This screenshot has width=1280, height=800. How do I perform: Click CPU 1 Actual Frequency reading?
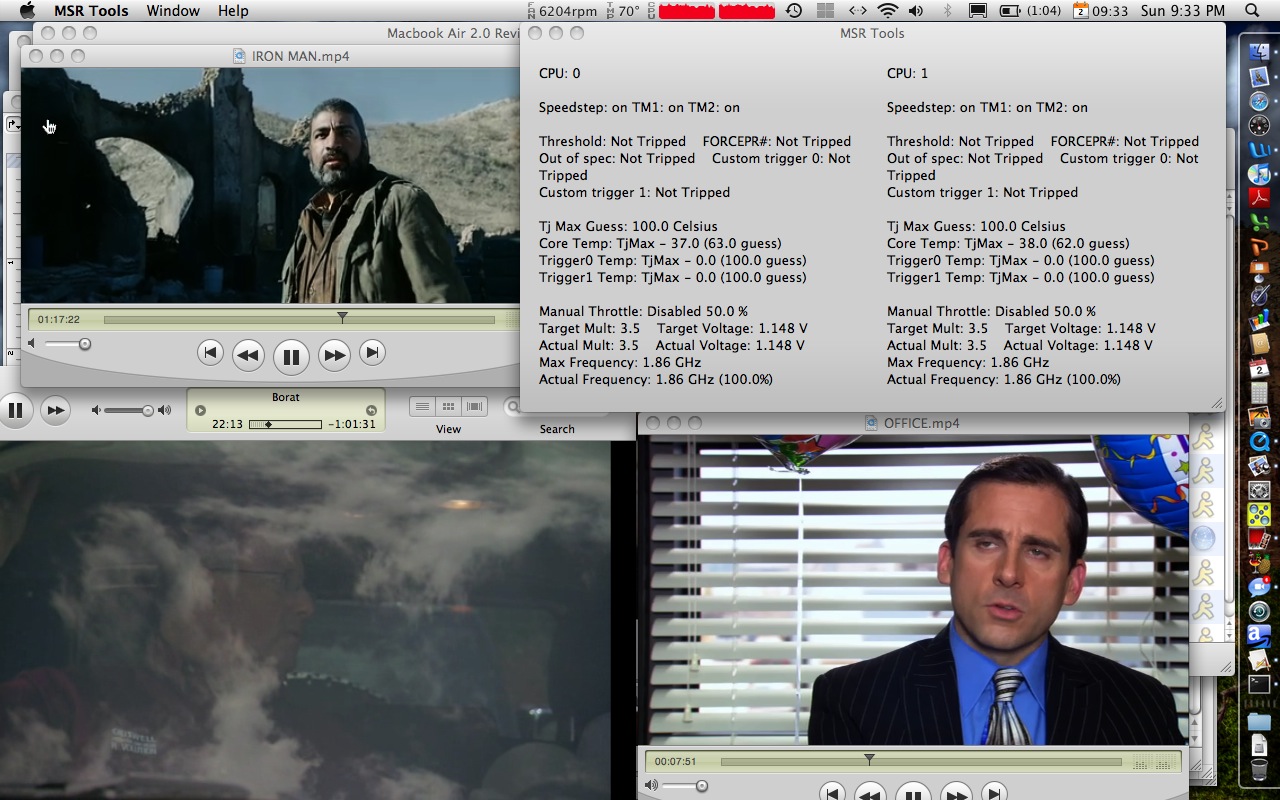[x=1004, y=379]
